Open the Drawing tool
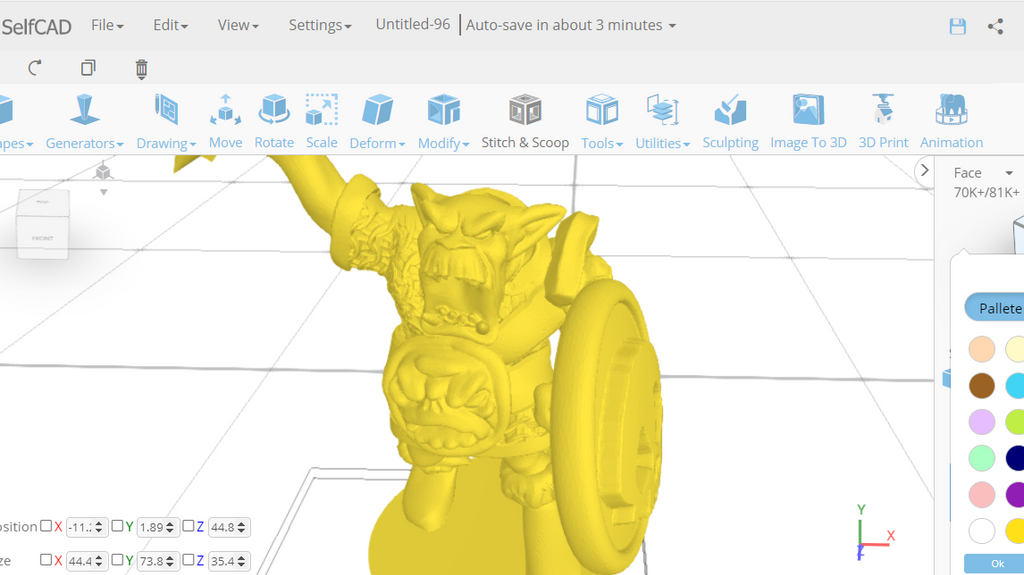The image size is (1024, 575). click(x=166, y=122)
